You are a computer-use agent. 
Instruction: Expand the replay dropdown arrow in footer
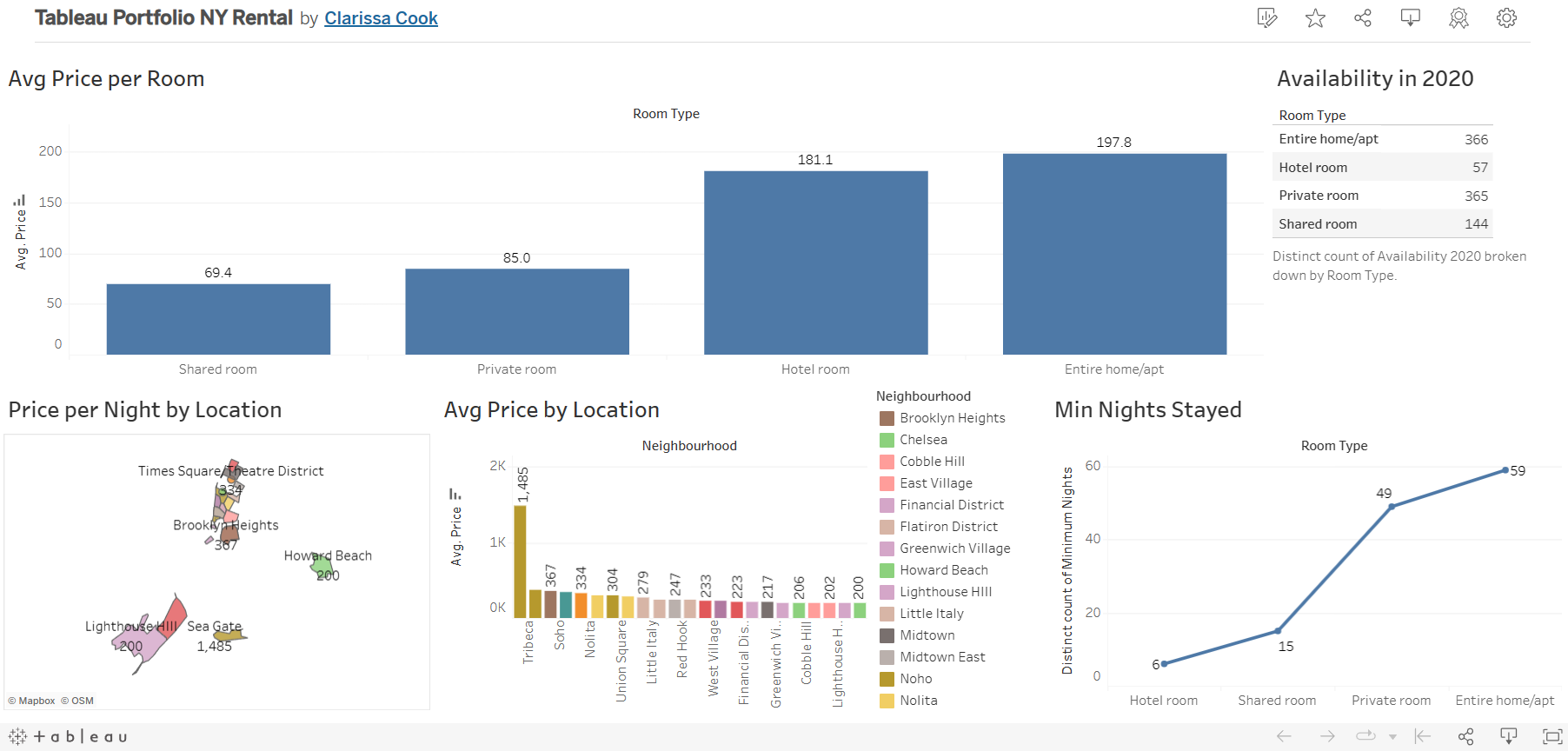(1392, 737)
